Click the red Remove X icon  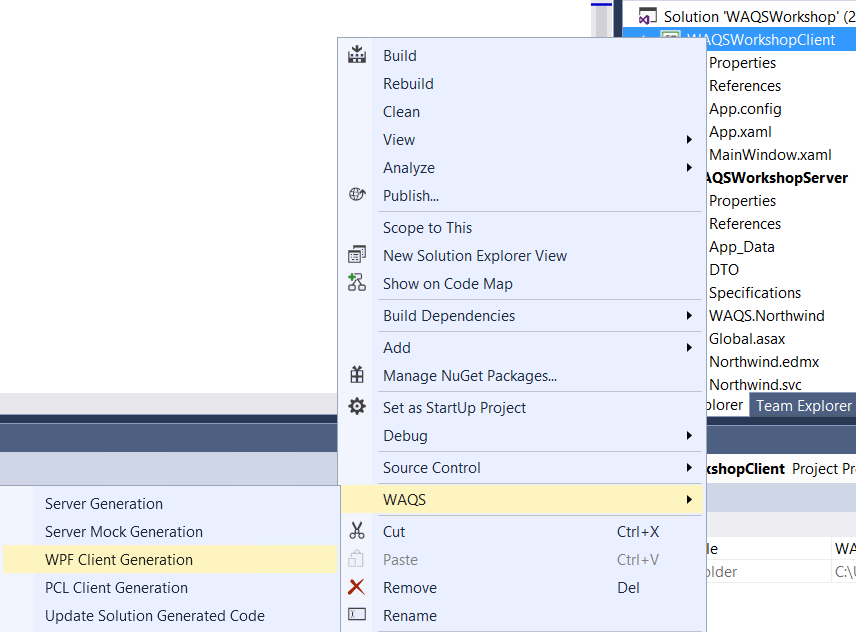coord(356,587)
